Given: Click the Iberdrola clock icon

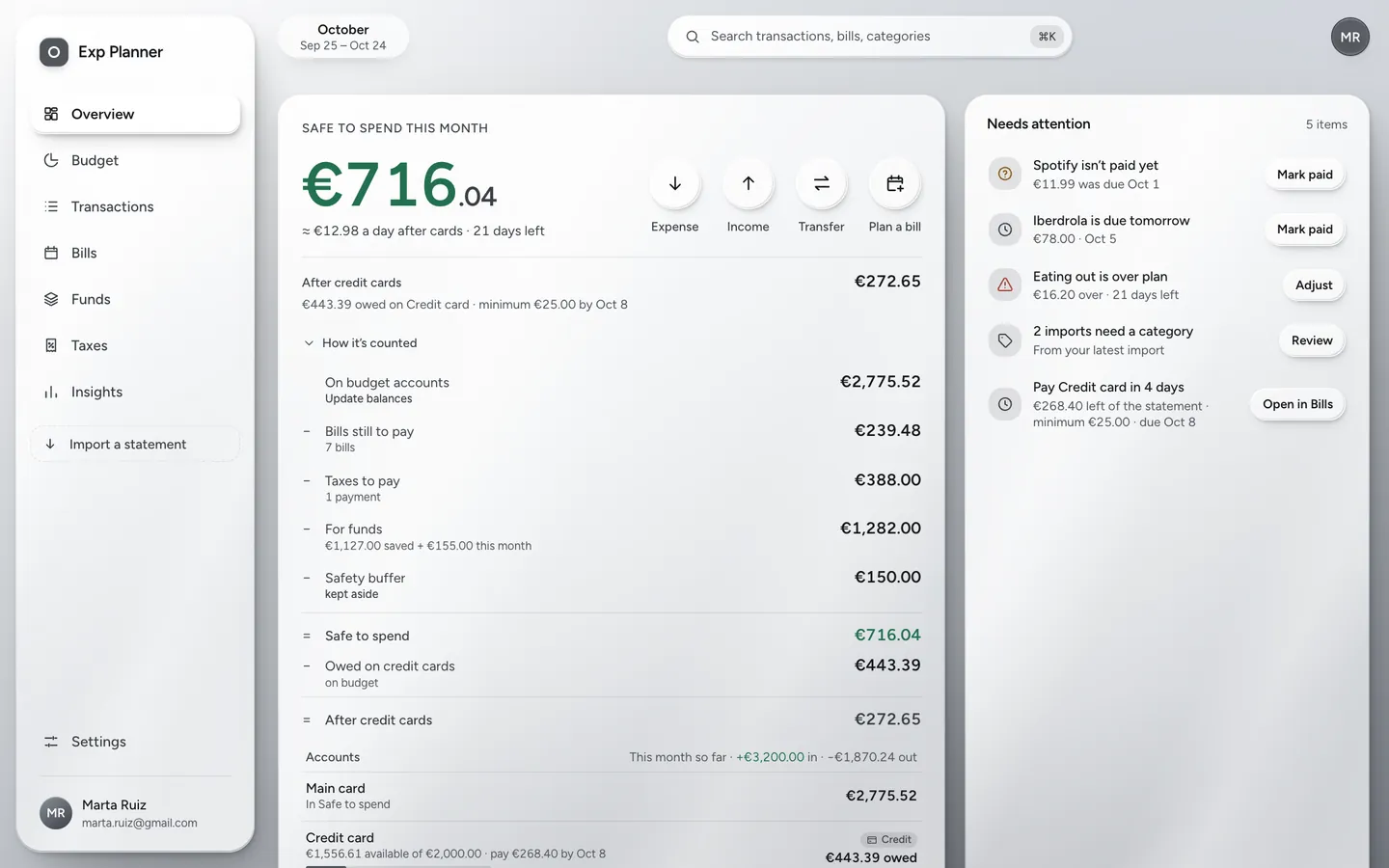Looking at the screenshot, I should pyautogui.click(x=1005, y=230).
